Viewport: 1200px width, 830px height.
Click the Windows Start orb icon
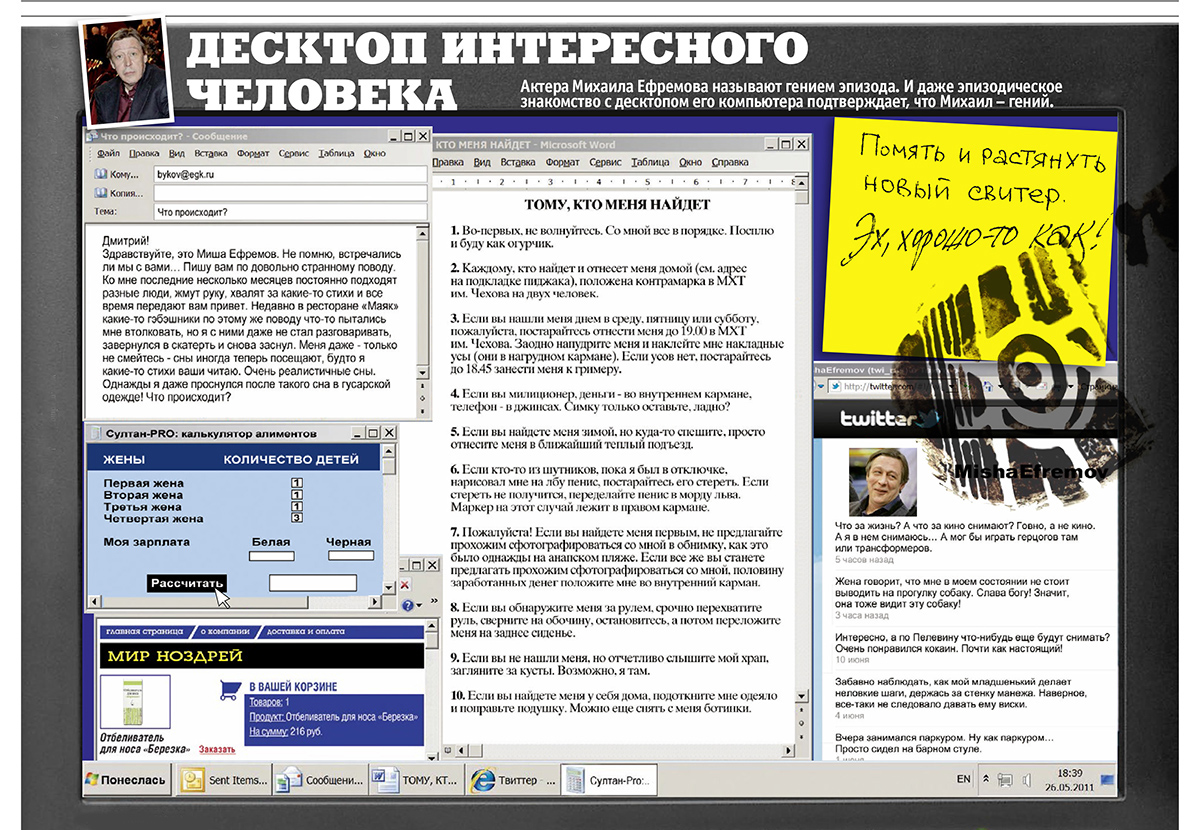tap(91, 779)
